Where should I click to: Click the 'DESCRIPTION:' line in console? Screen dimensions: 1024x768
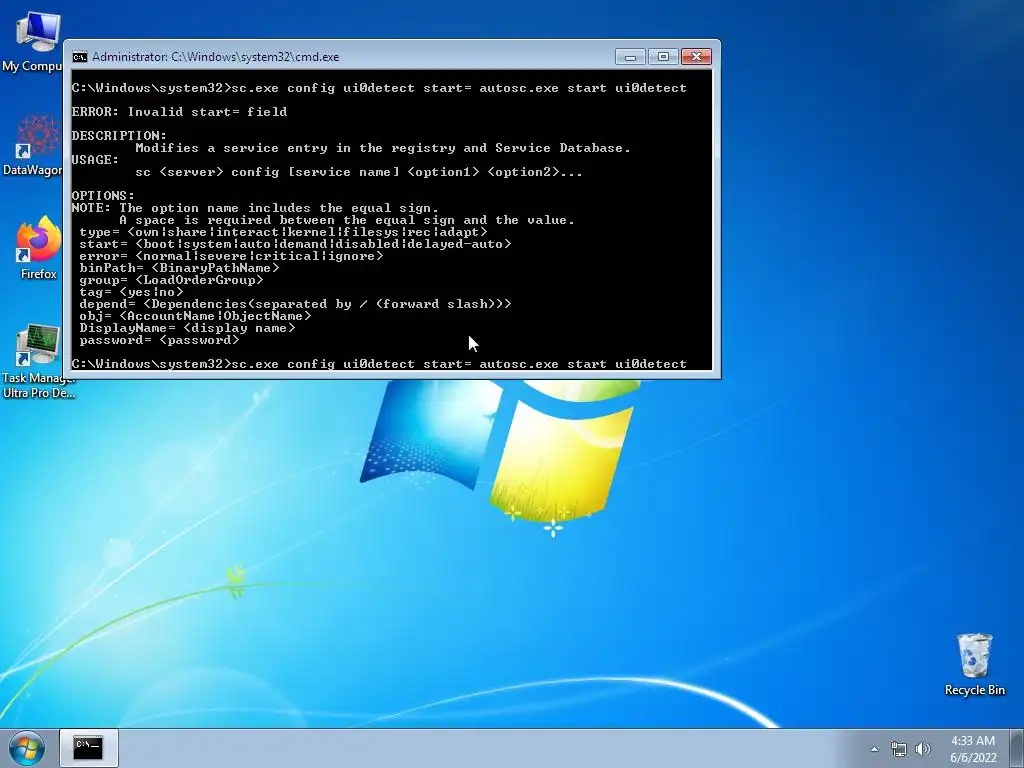(x=119, y=135)
